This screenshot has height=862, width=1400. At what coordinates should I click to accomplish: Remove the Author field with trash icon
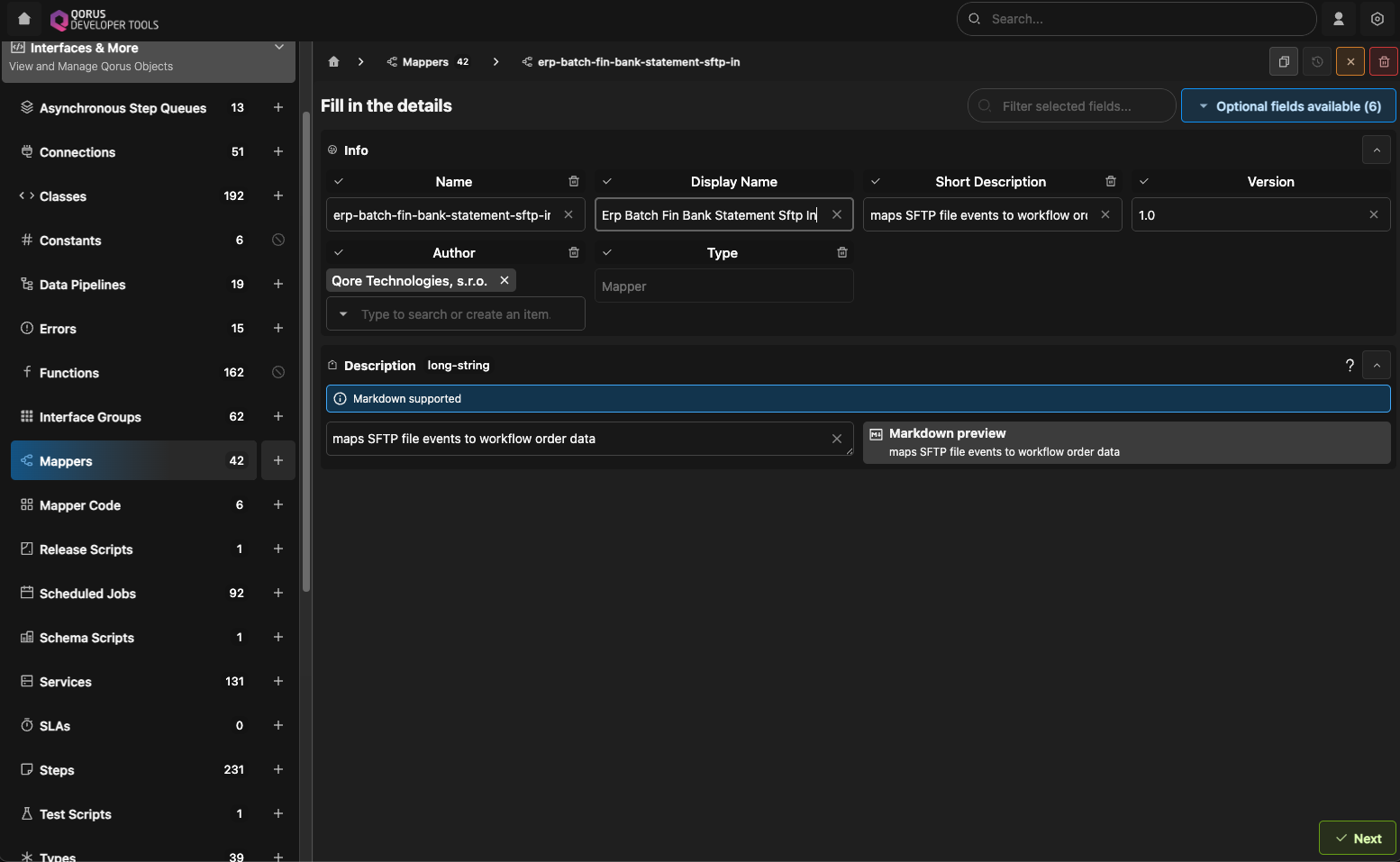(574, 252)
